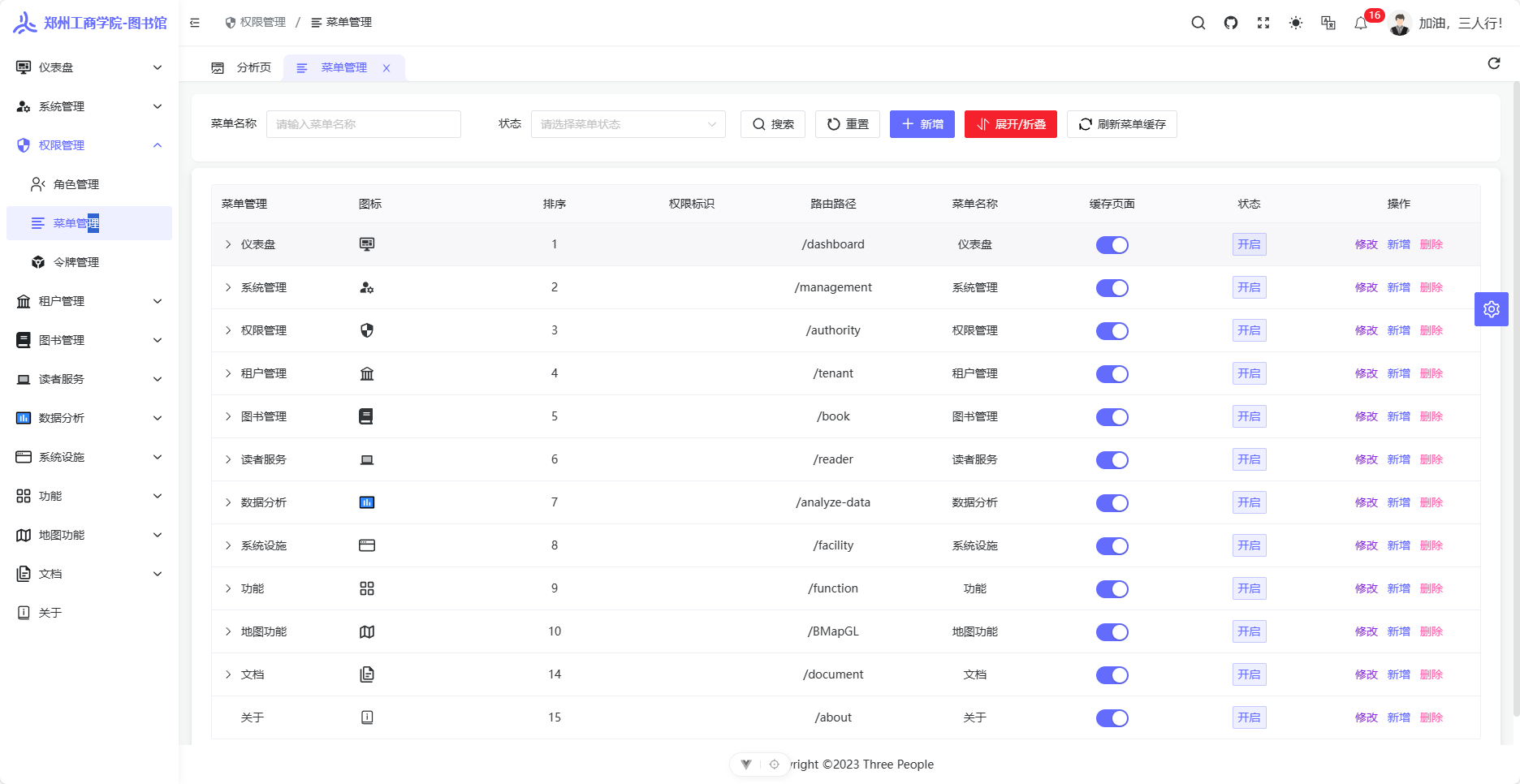Toggle cache switch for 租户管理 row
This screenshot has height=784, width=1520.
point(1112,374)
